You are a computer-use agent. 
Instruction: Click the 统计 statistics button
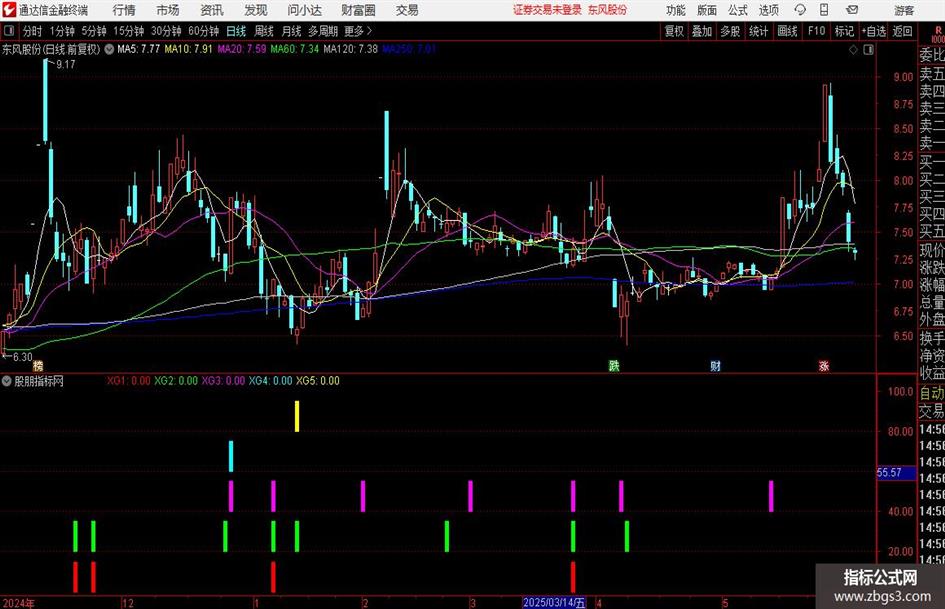pos(758,31)
